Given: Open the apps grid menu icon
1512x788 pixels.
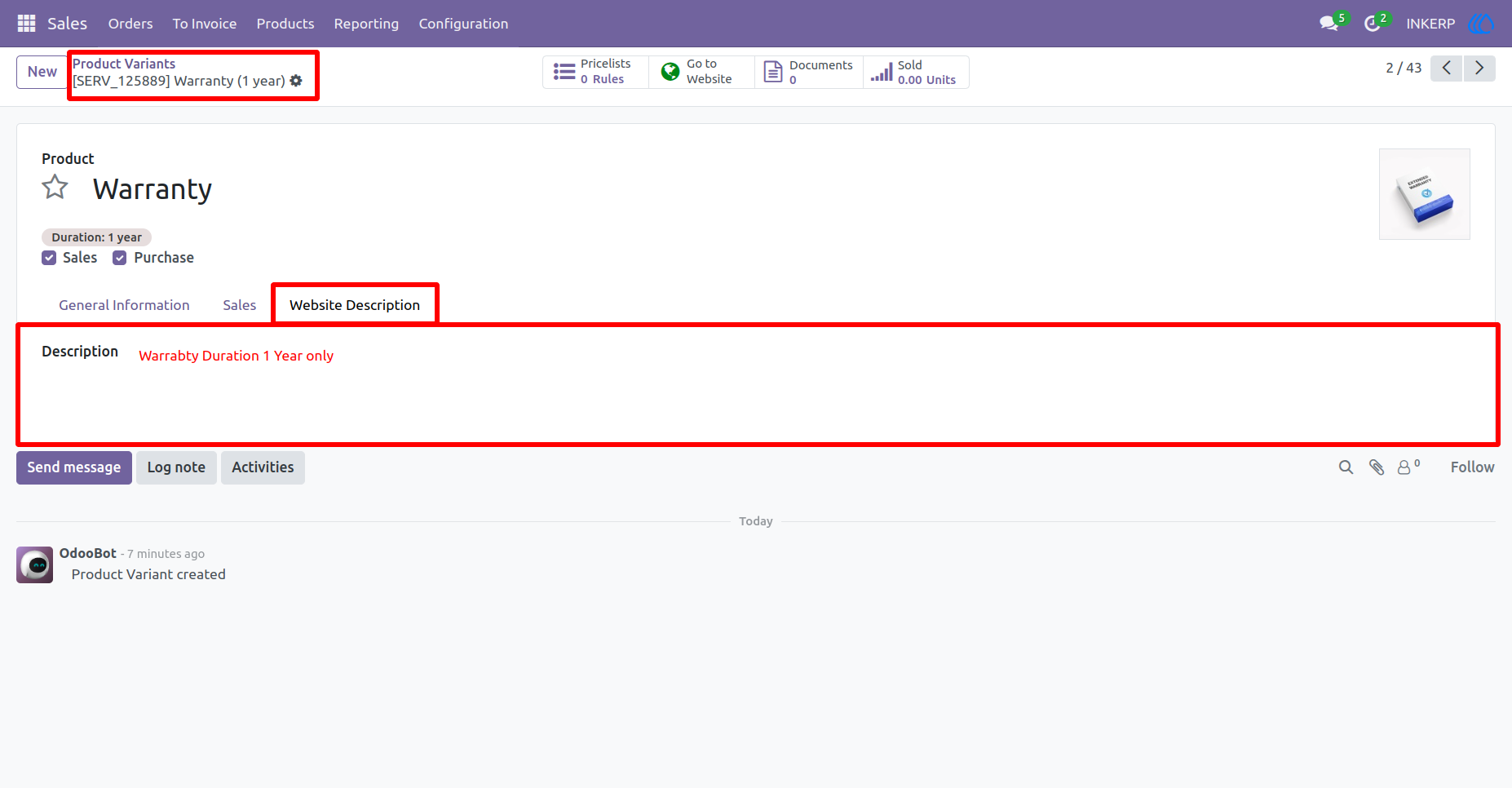Looking at the screenshot, I should pyautogui.click(x=26, y=24).
